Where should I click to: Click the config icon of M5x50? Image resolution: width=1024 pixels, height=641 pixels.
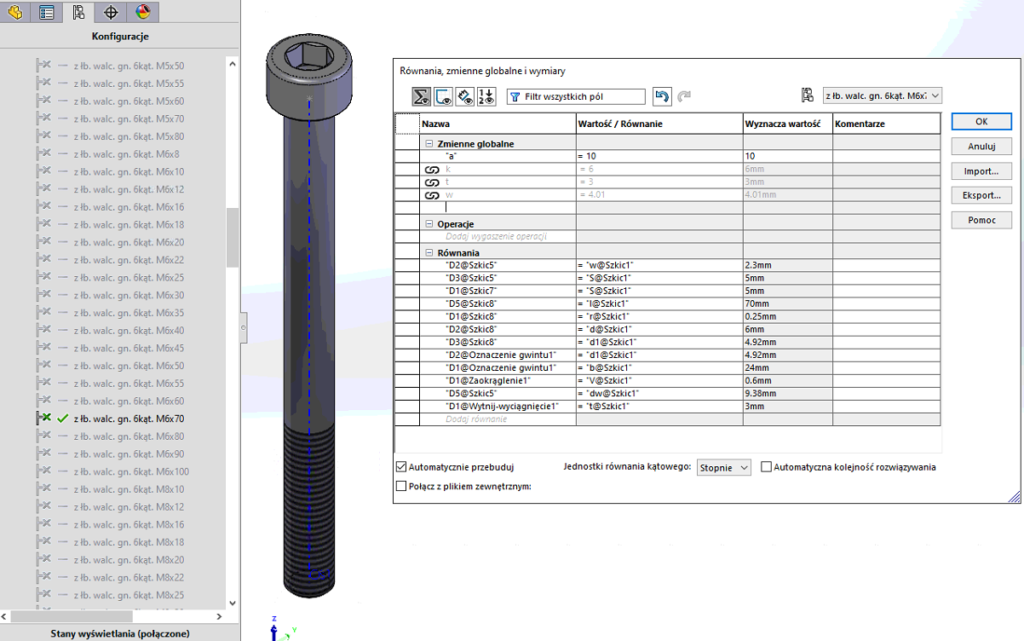click(x=44, y=65)
